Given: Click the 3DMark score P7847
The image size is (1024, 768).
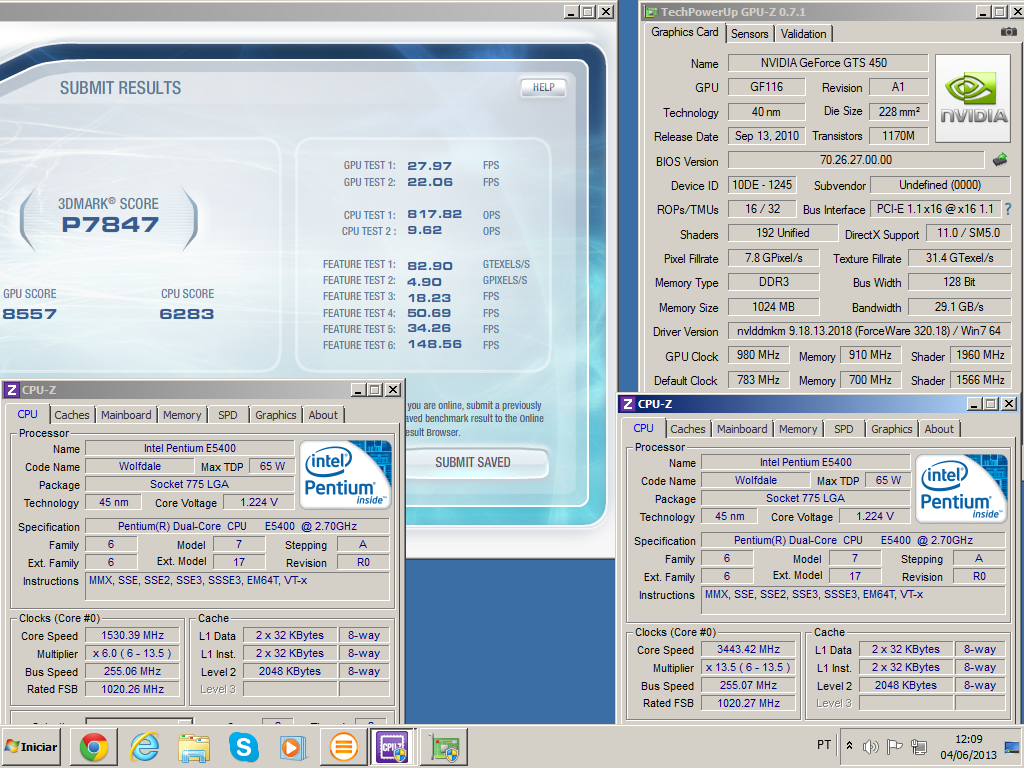Looking at the screenshot, I should pos(110,225).
